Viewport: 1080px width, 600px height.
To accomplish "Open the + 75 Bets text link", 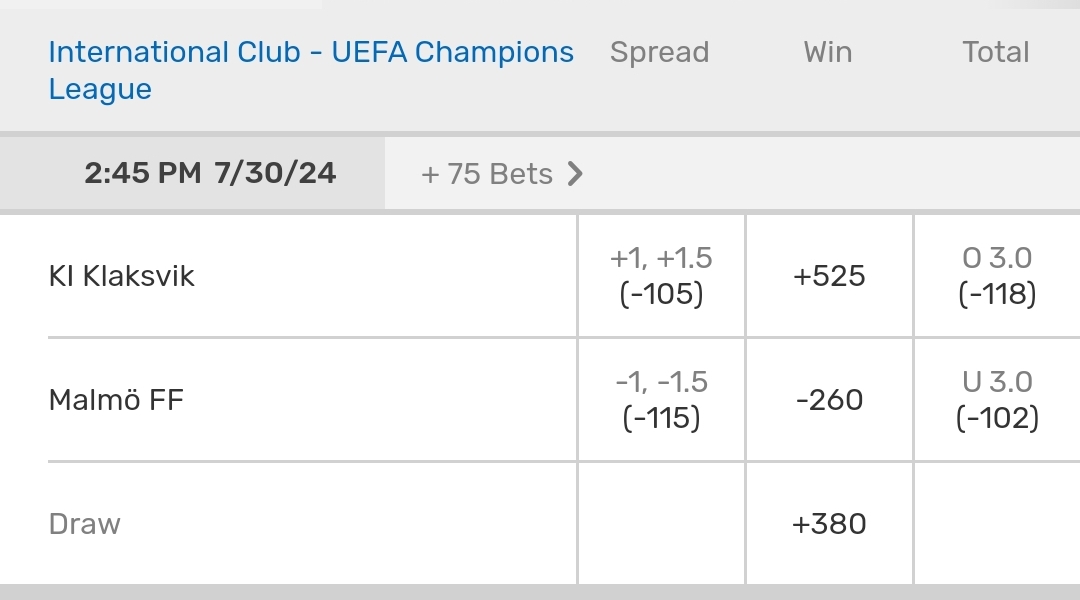I will click(x=487, y=174).
